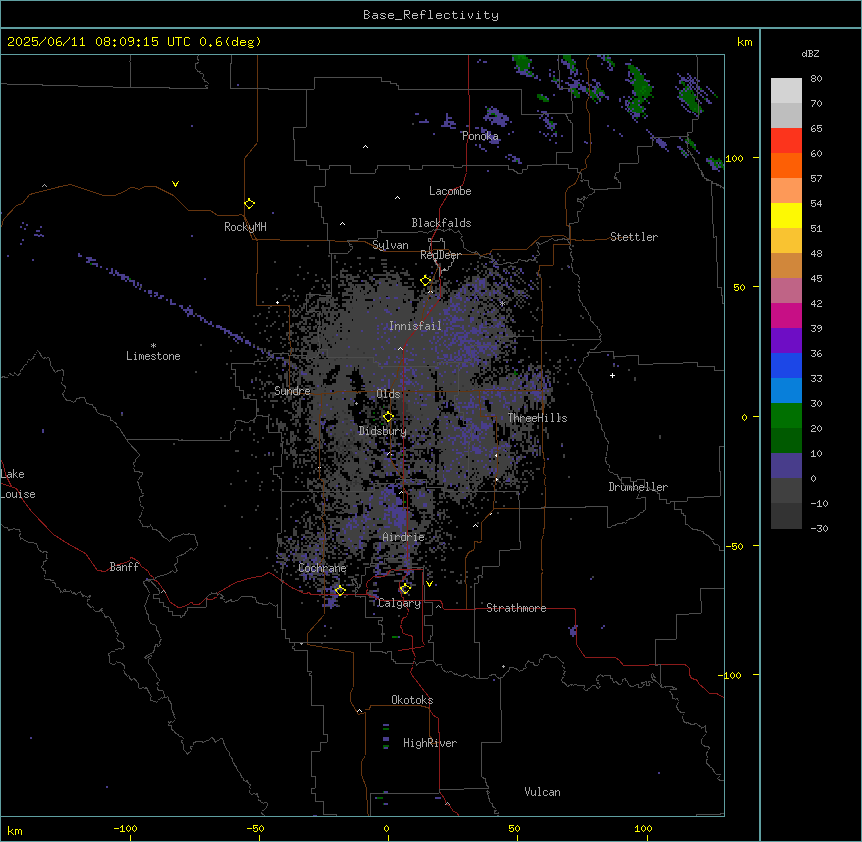Click the Strathmore label
The image size is (862, 842).
(x=516, y=608)
